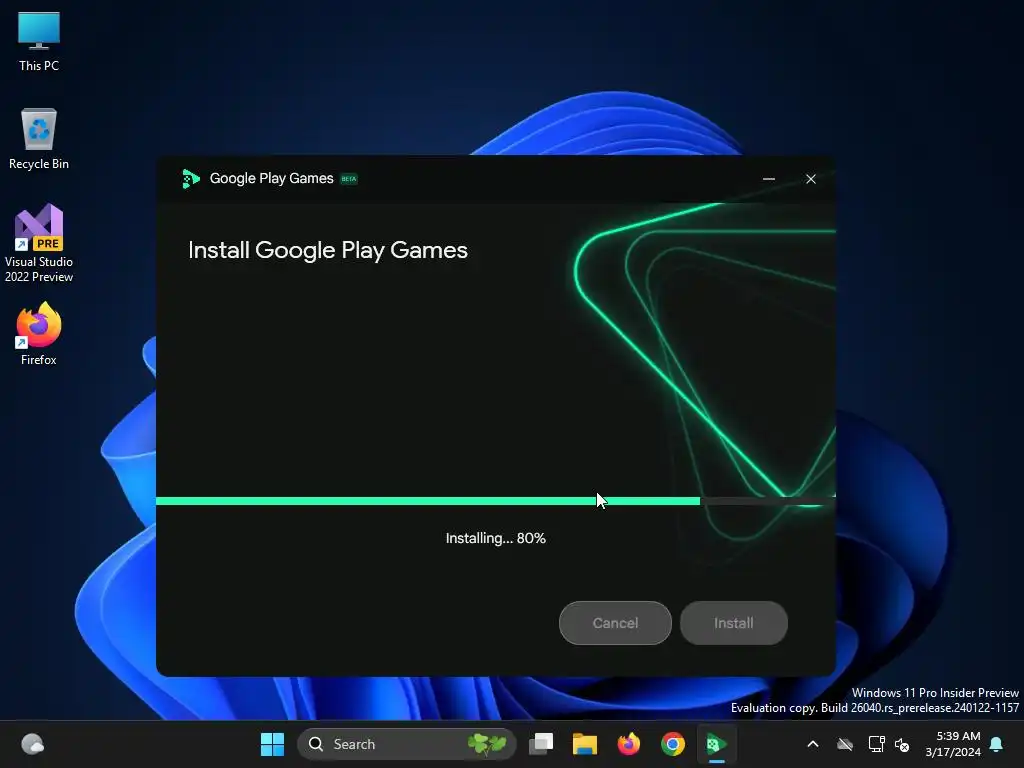
Task: Cancel the installation
Action: tap(615, 623)
